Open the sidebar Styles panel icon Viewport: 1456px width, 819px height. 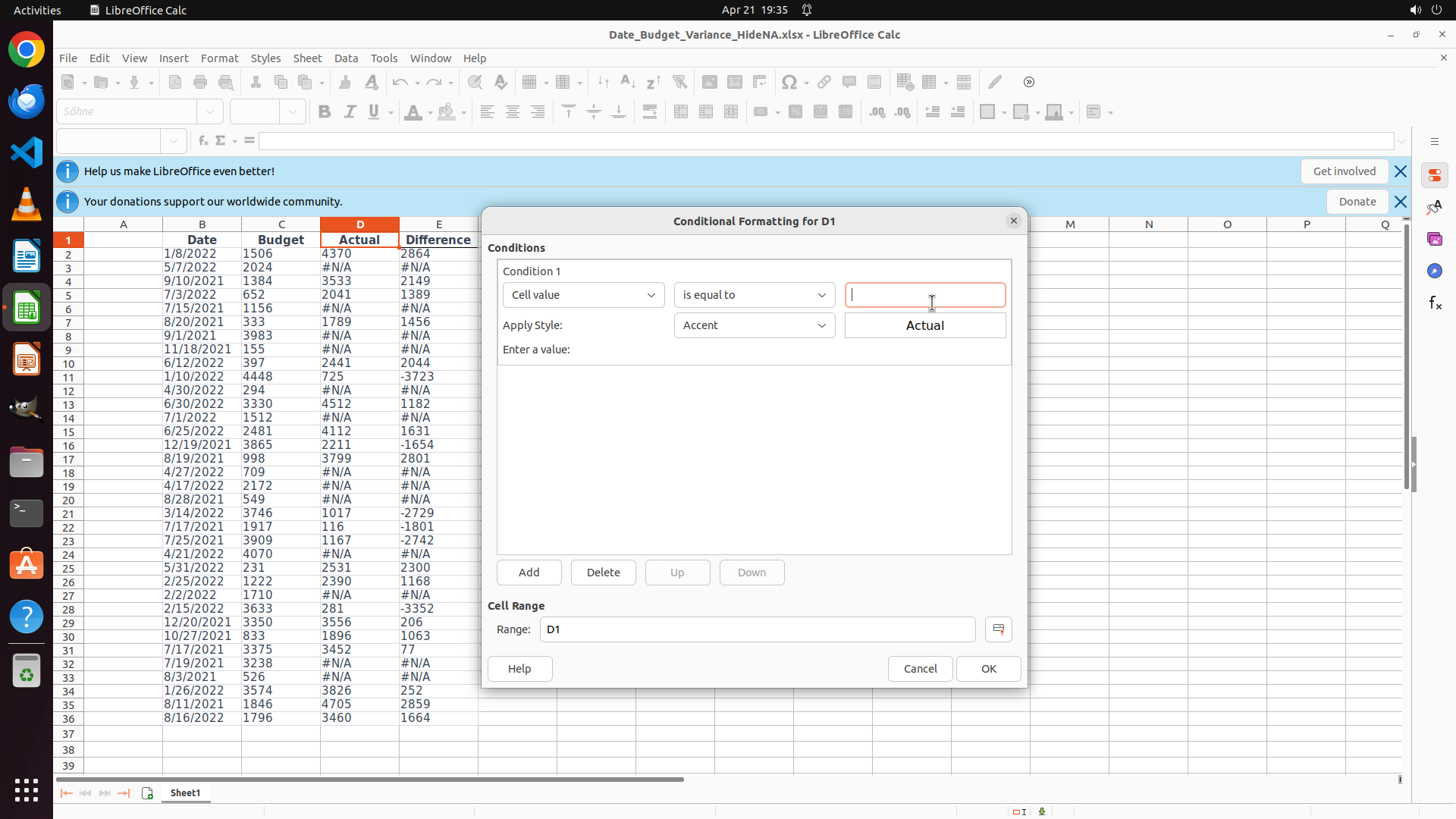pos(1434,207)
